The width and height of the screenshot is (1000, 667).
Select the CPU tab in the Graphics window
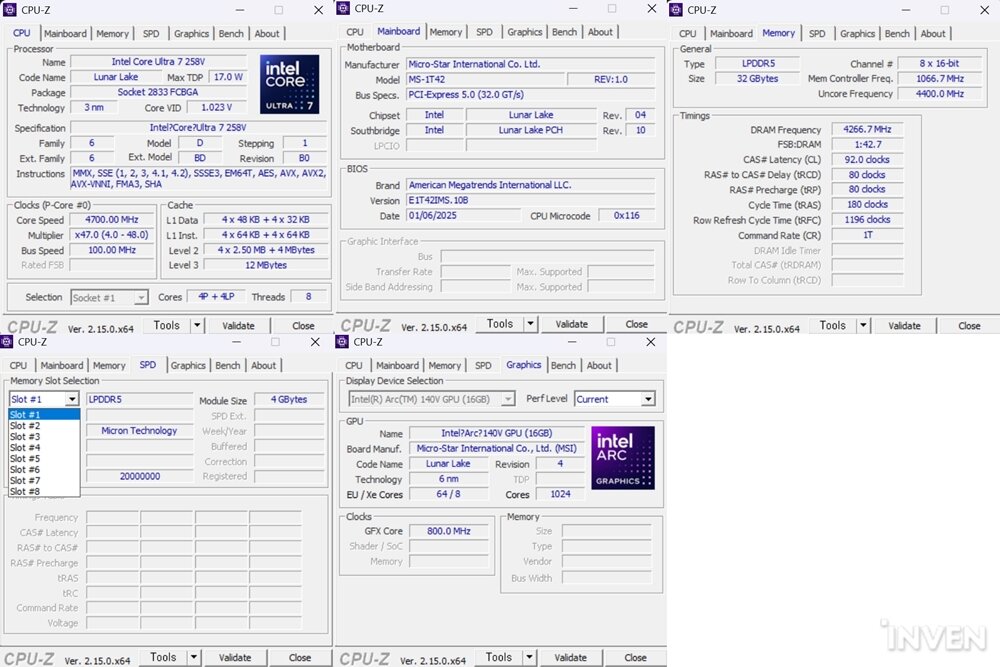[354, 365]
